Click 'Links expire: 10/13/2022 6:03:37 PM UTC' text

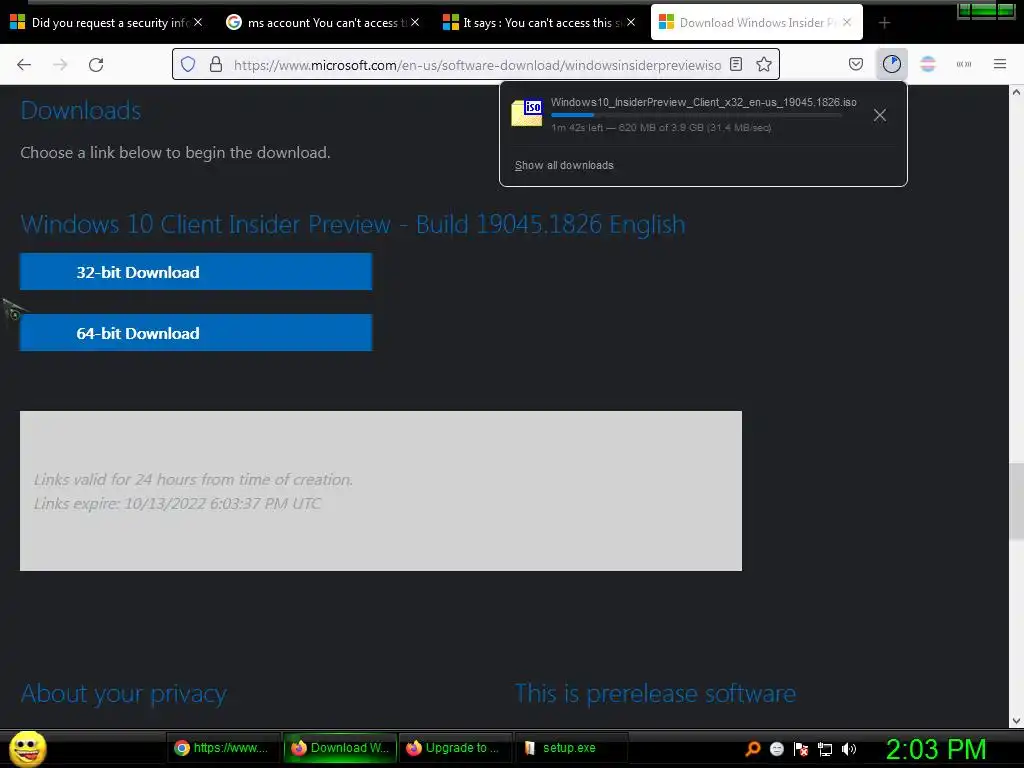pos(178,504)
